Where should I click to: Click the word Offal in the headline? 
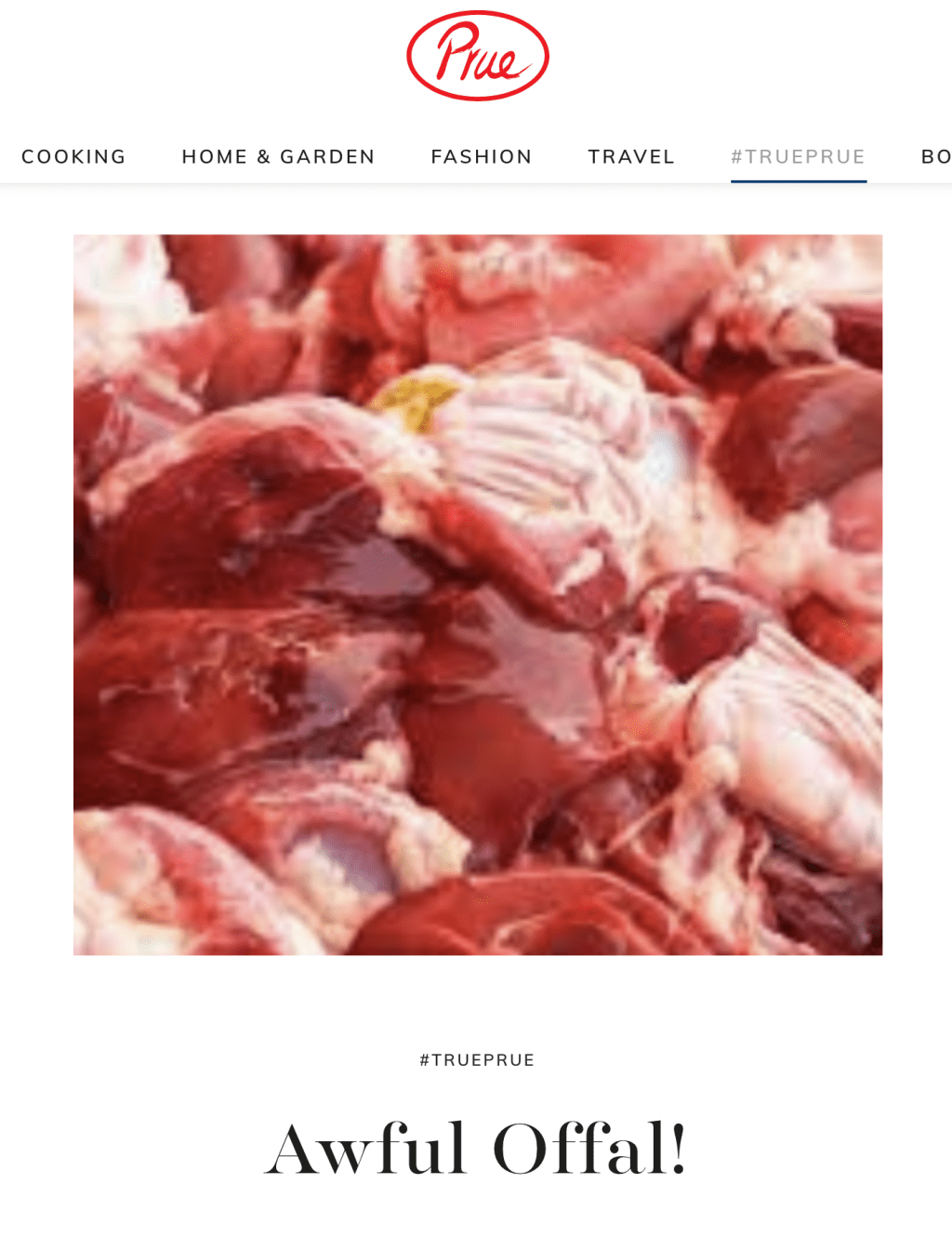click(x=580, y=1150)
